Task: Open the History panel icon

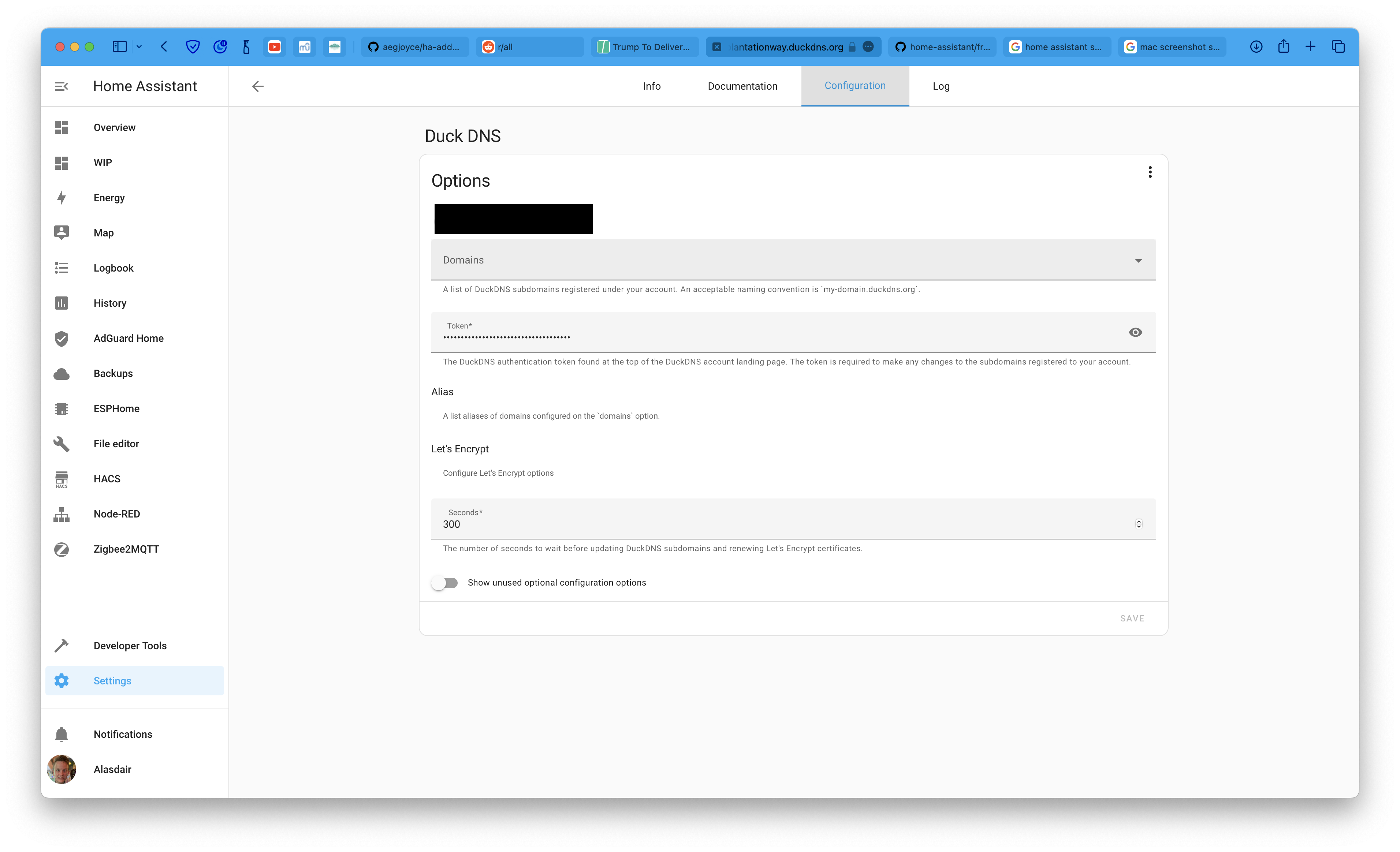Action: (x=61, y=303)
